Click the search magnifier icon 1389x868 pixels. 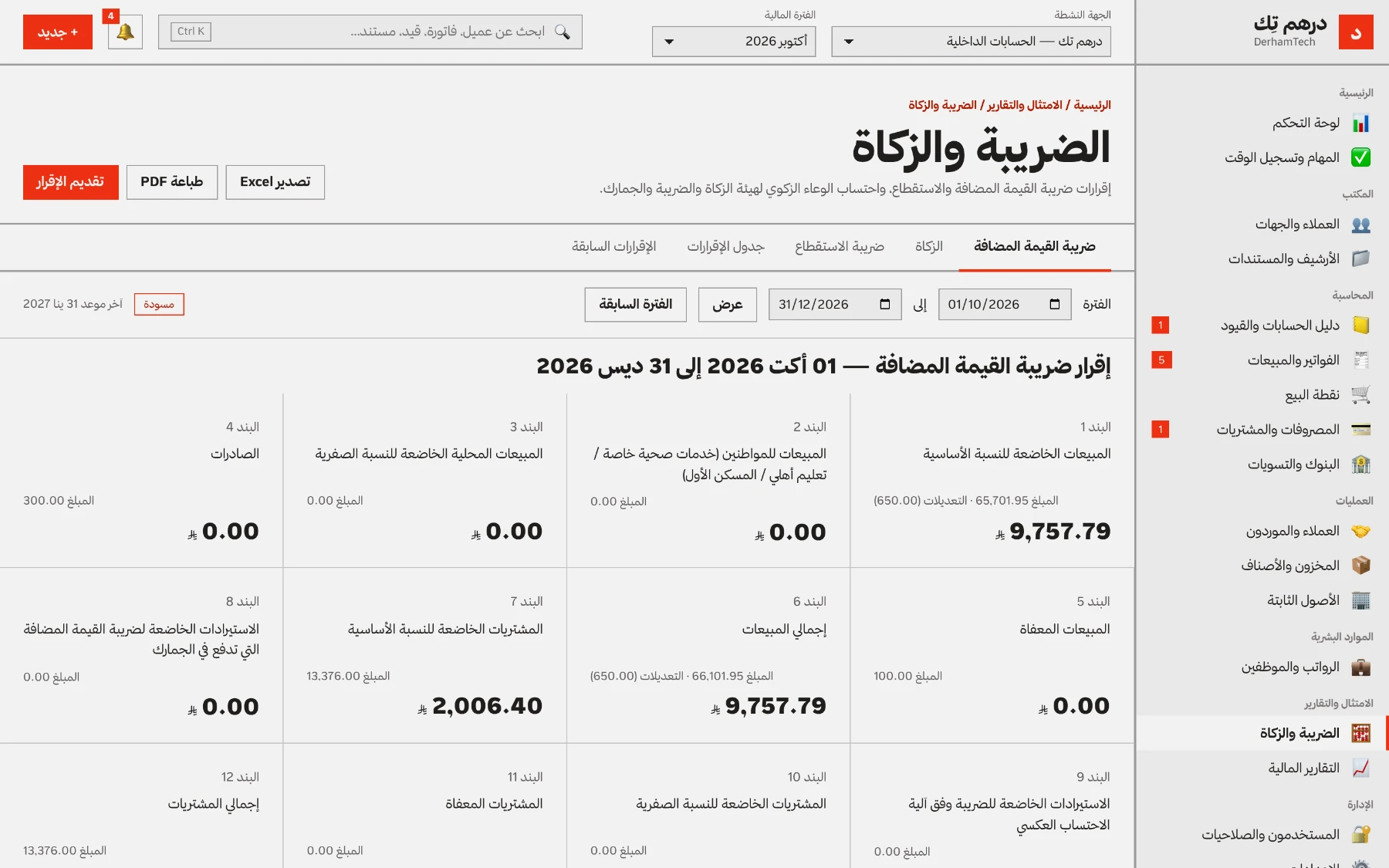pyautogui.click(x=563, y=32)
